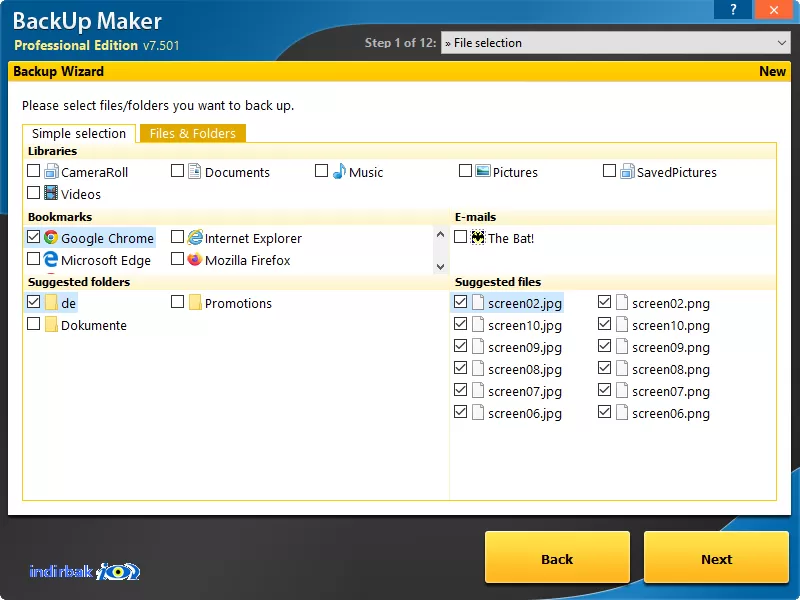Click the de folder icon

click(x=51, y=303)
